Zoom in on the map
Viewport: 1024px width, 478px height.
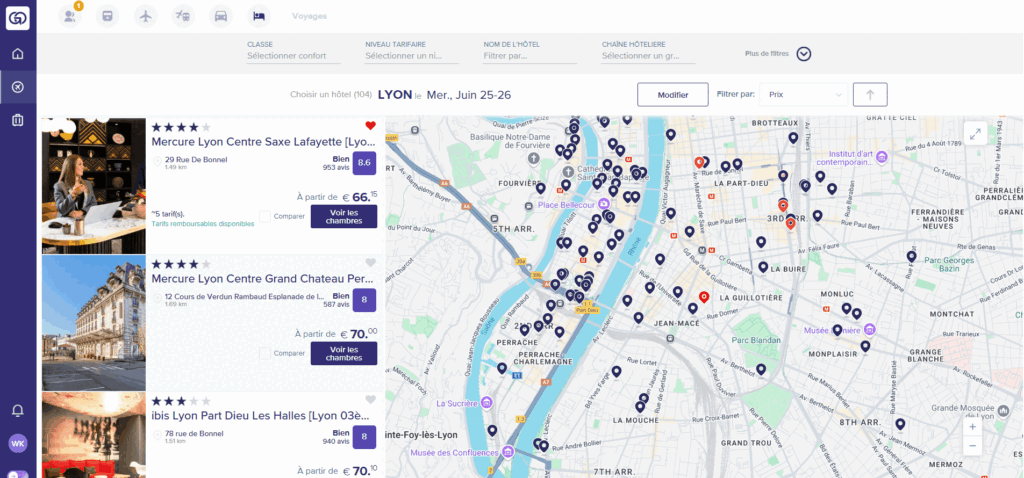point(972,425)
